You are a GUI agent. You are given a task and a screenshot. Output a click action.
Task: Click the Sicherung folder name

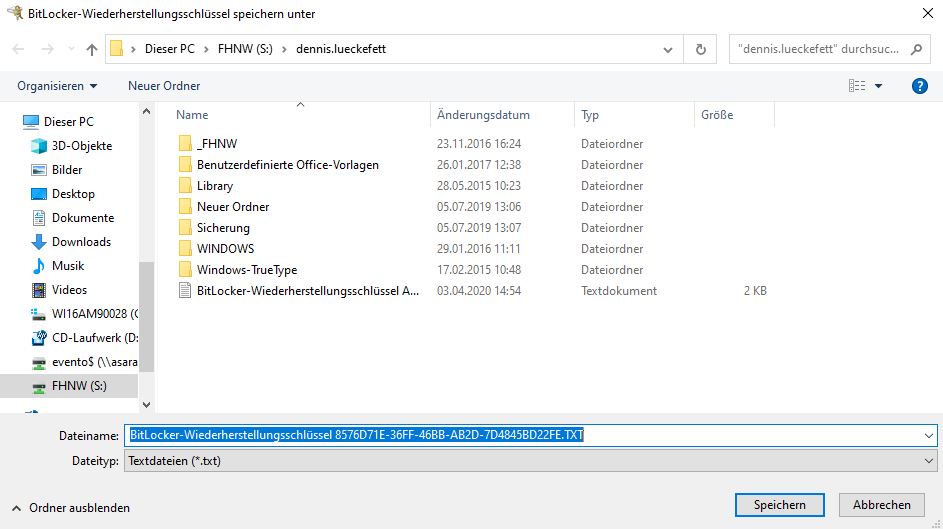coord(223,228)
